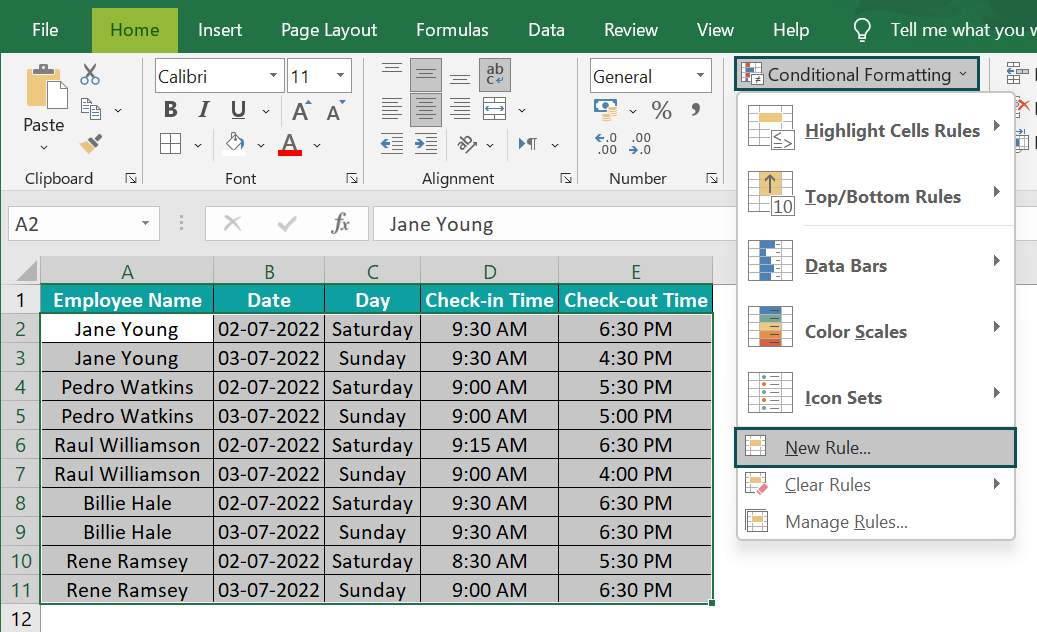Open Data Bars submenu
Screen dimensions: 1037x632
pyautogui.click(x=875, y=264)
